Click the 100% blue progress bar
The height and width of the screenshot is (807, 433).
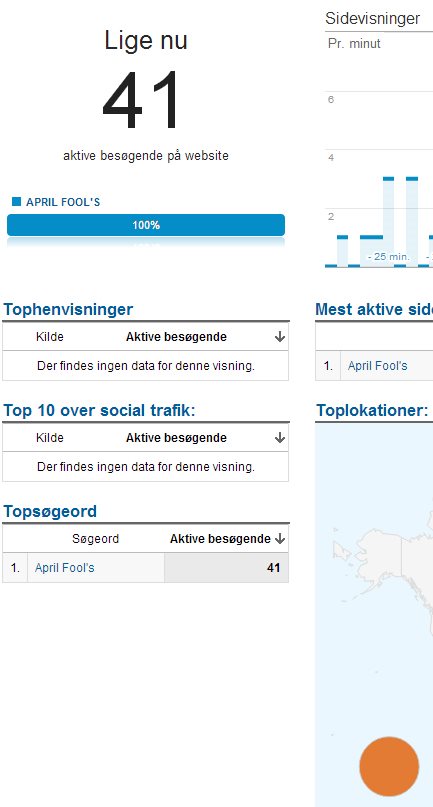(146, 225)
